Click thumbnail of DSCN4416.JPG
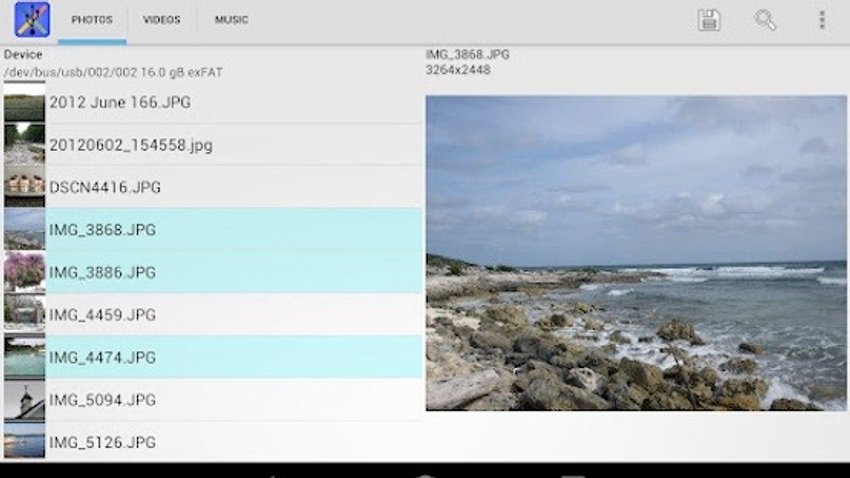The width and height of the screenshot is (850, 478). click(24, 187)
